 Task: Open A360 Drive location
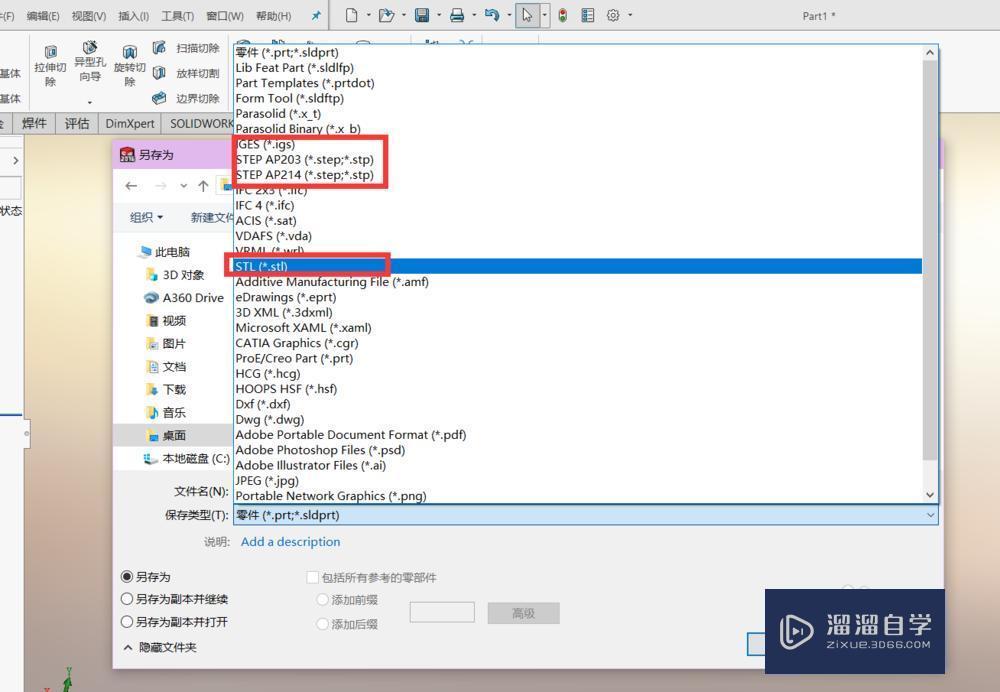coord(184,298)
